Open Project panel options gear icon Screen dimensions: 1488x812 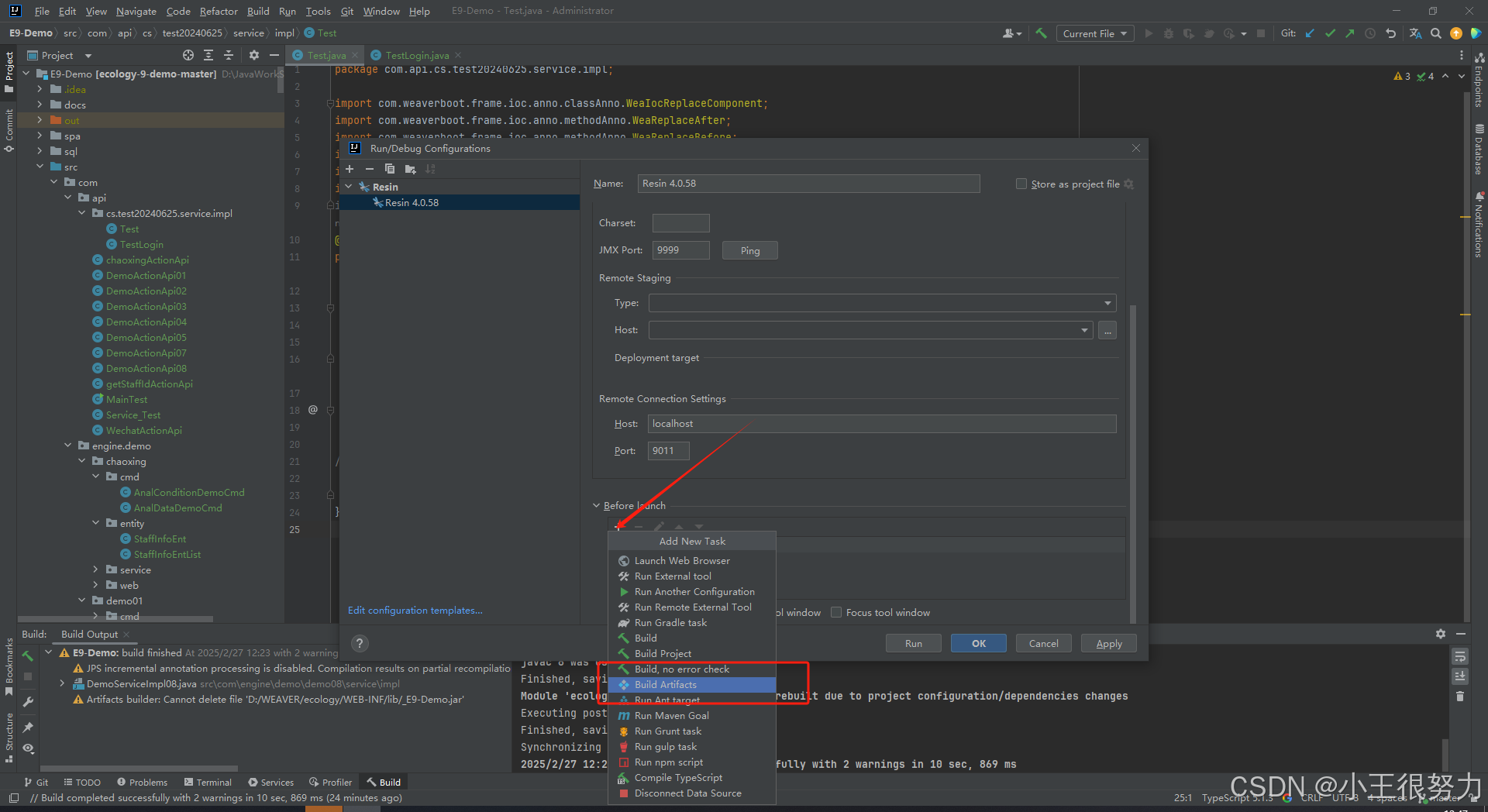pyautogui.click(x=253, y=55)
